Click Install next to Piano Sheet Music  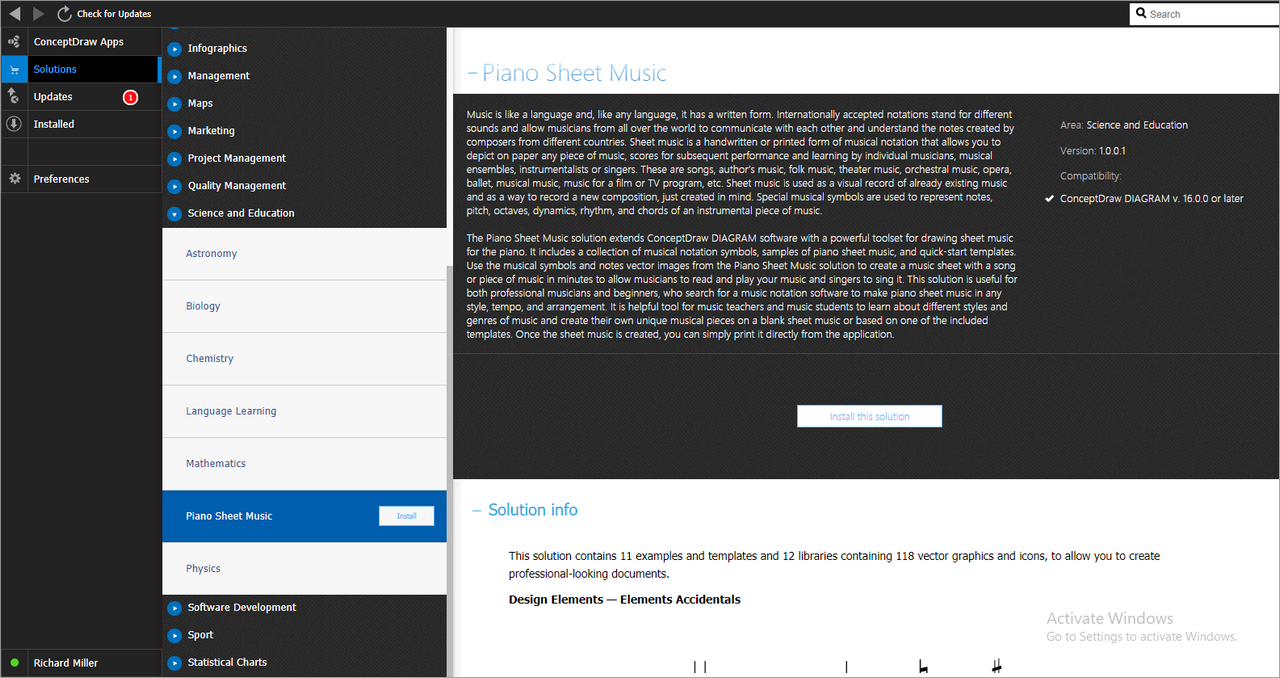point(406,516)
